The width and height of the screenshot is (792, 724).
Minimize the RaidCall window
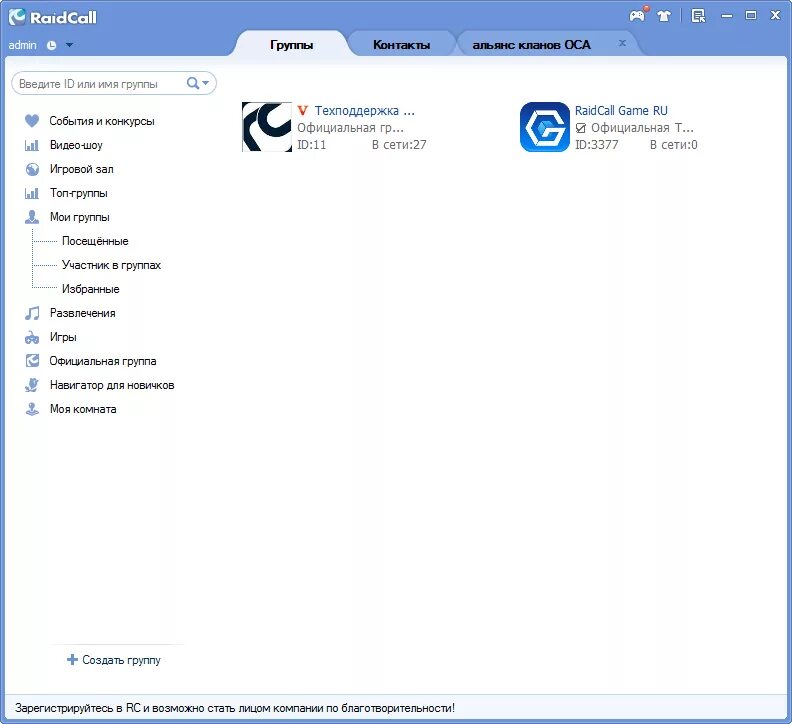727,16
